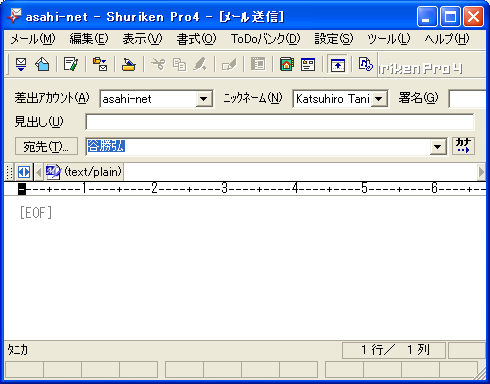Click the send mail envelope icon
The height and width of the screenshot is (384, 490).
point(21,64)
